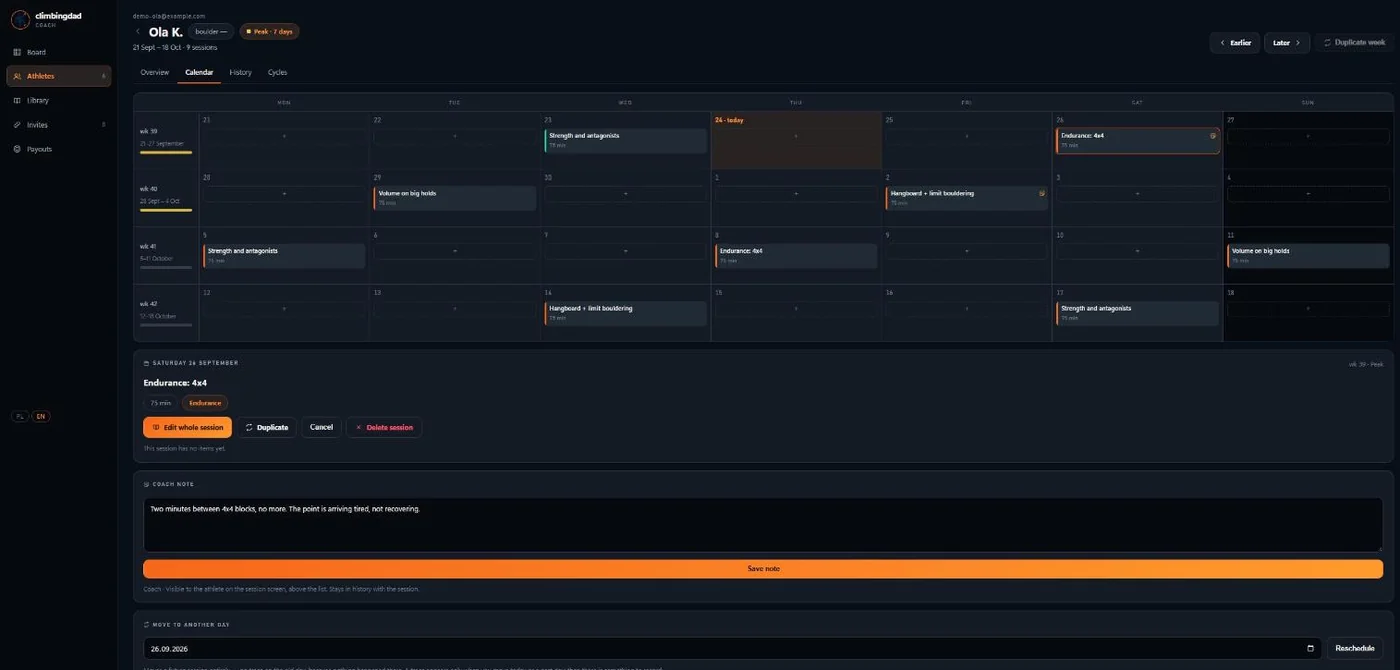The image size is (1400, 670).
Task: Click the wk 39 week label
Action: (148, 131)
